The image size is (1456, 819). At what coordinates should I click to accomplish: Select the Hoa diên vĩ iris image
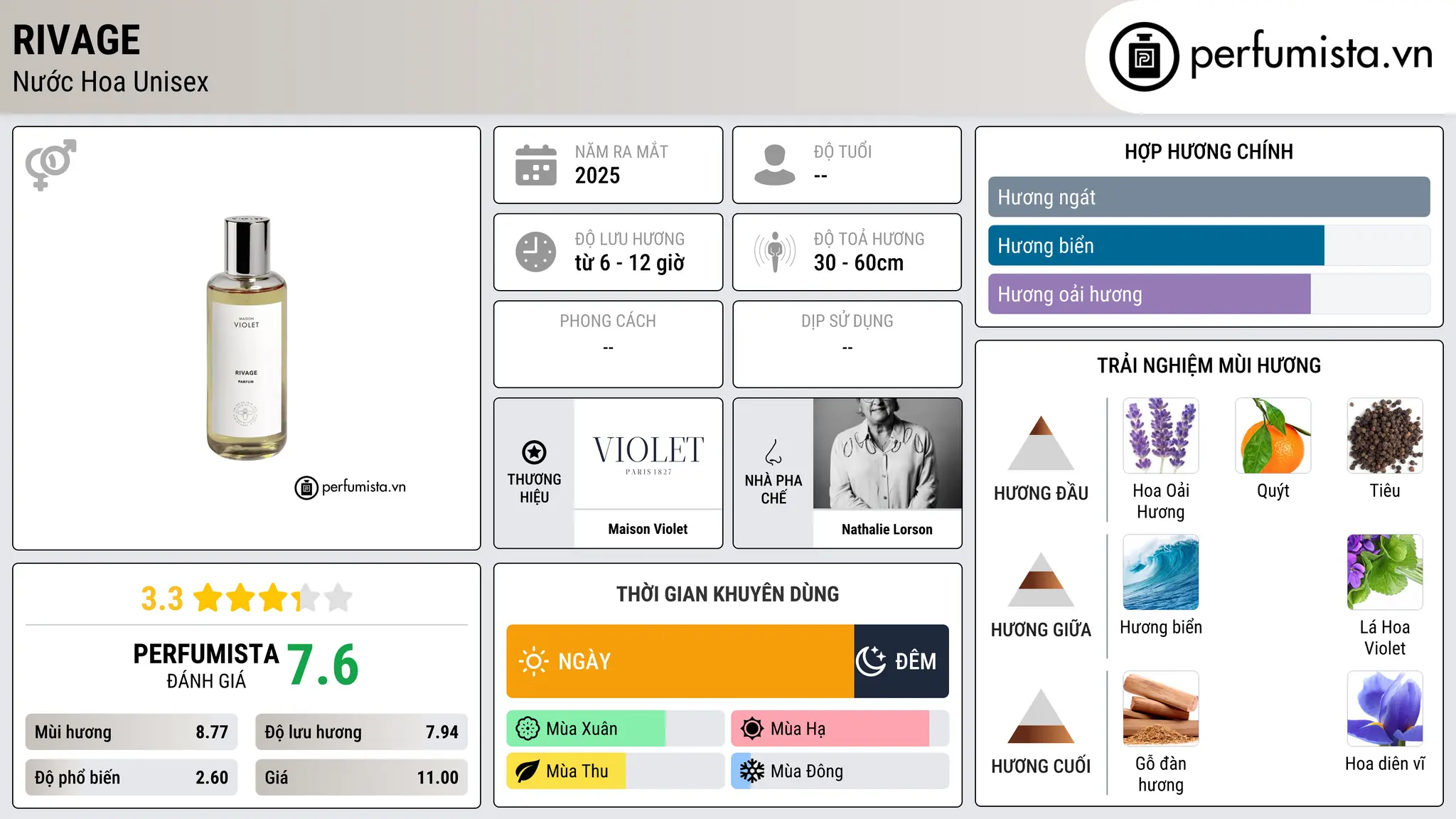click(x=1385, y=709)
